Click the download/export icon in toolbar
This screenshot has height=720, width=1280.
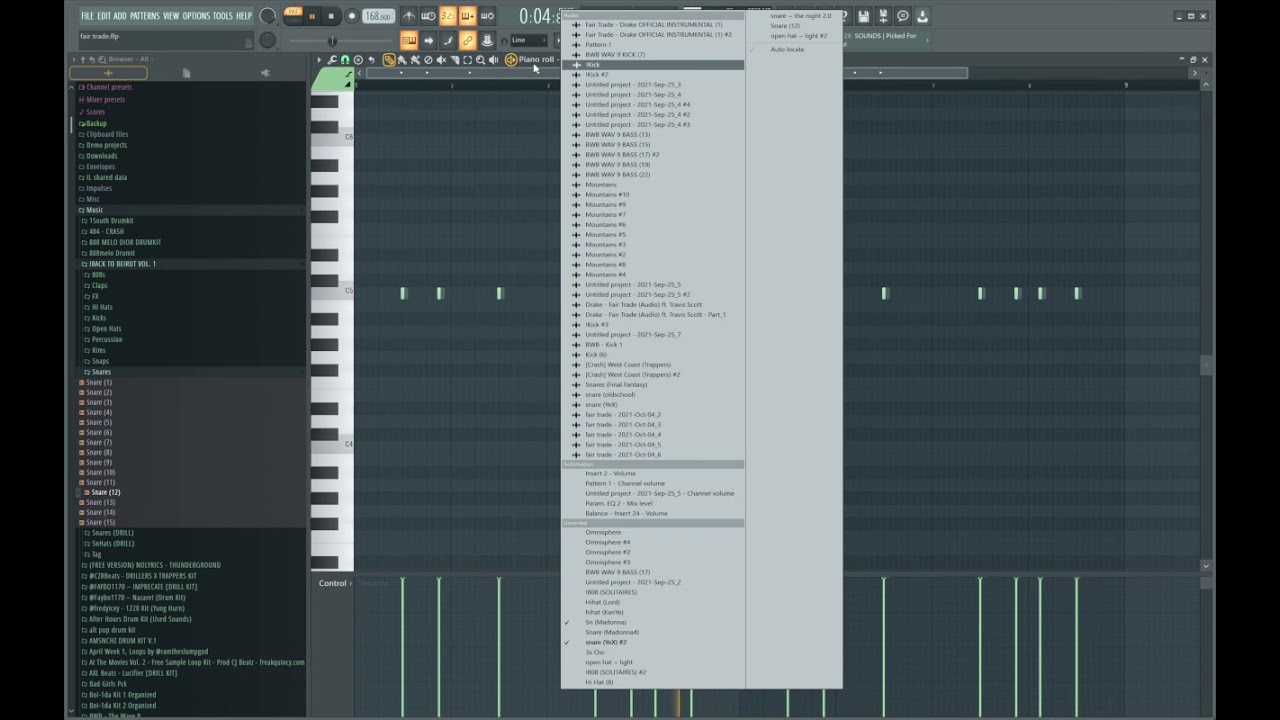(x=923, y=16)
